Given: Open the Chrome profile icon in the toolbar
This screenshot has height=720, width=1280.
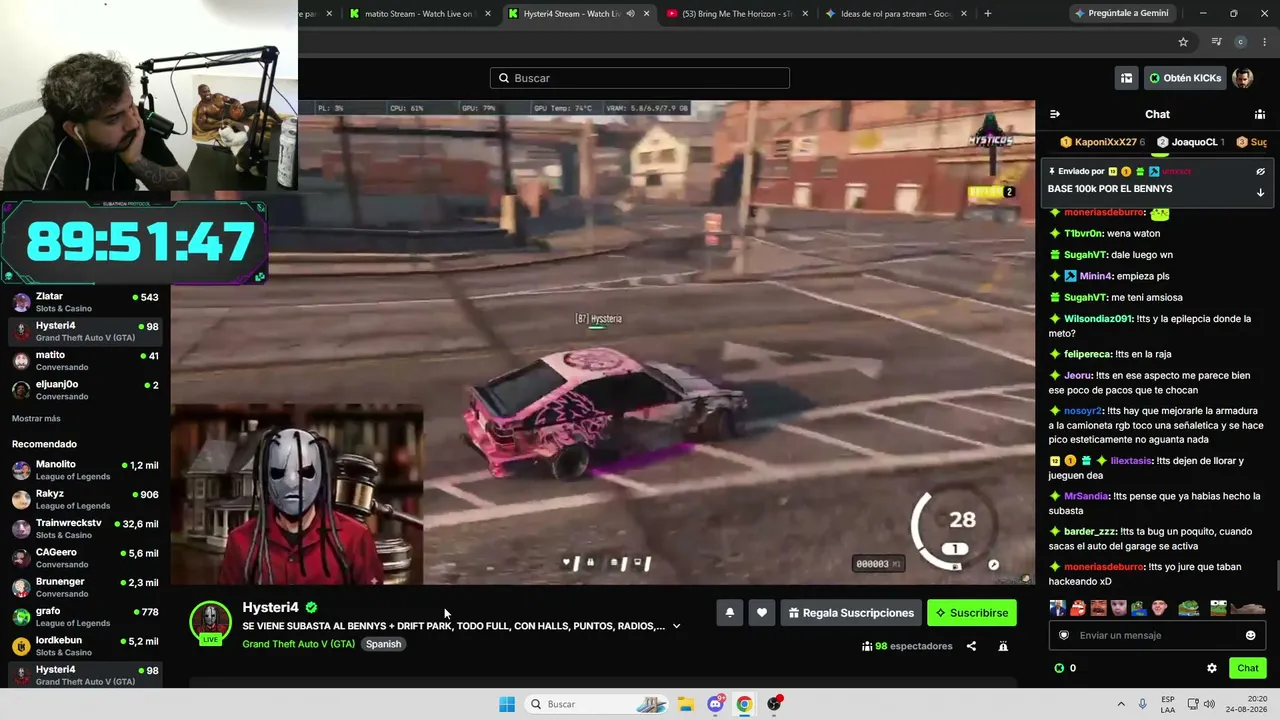Looking at the screenshot, I should [1241, 42].
